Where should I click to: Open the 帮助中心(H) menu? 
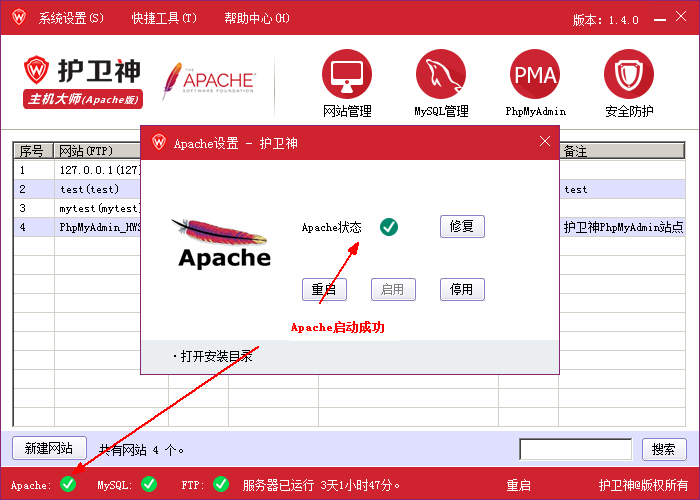257,19
